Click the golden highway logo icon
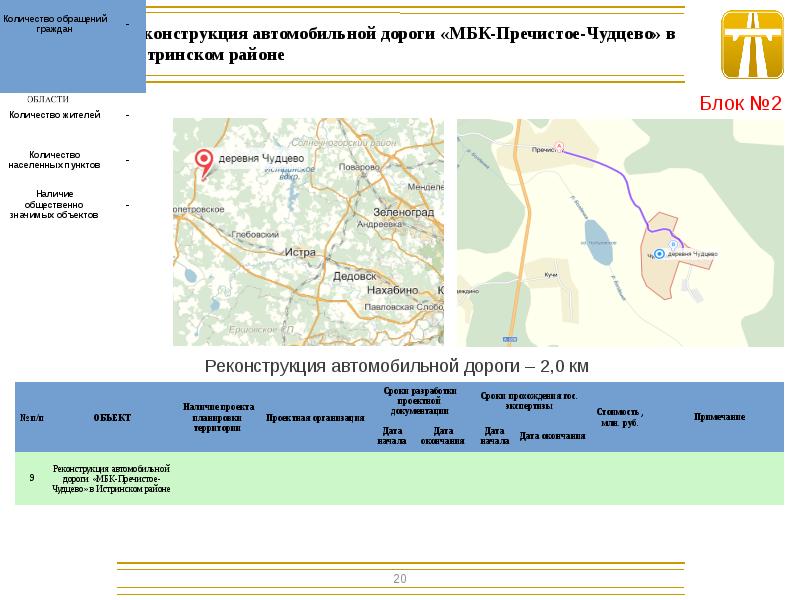 752,44
